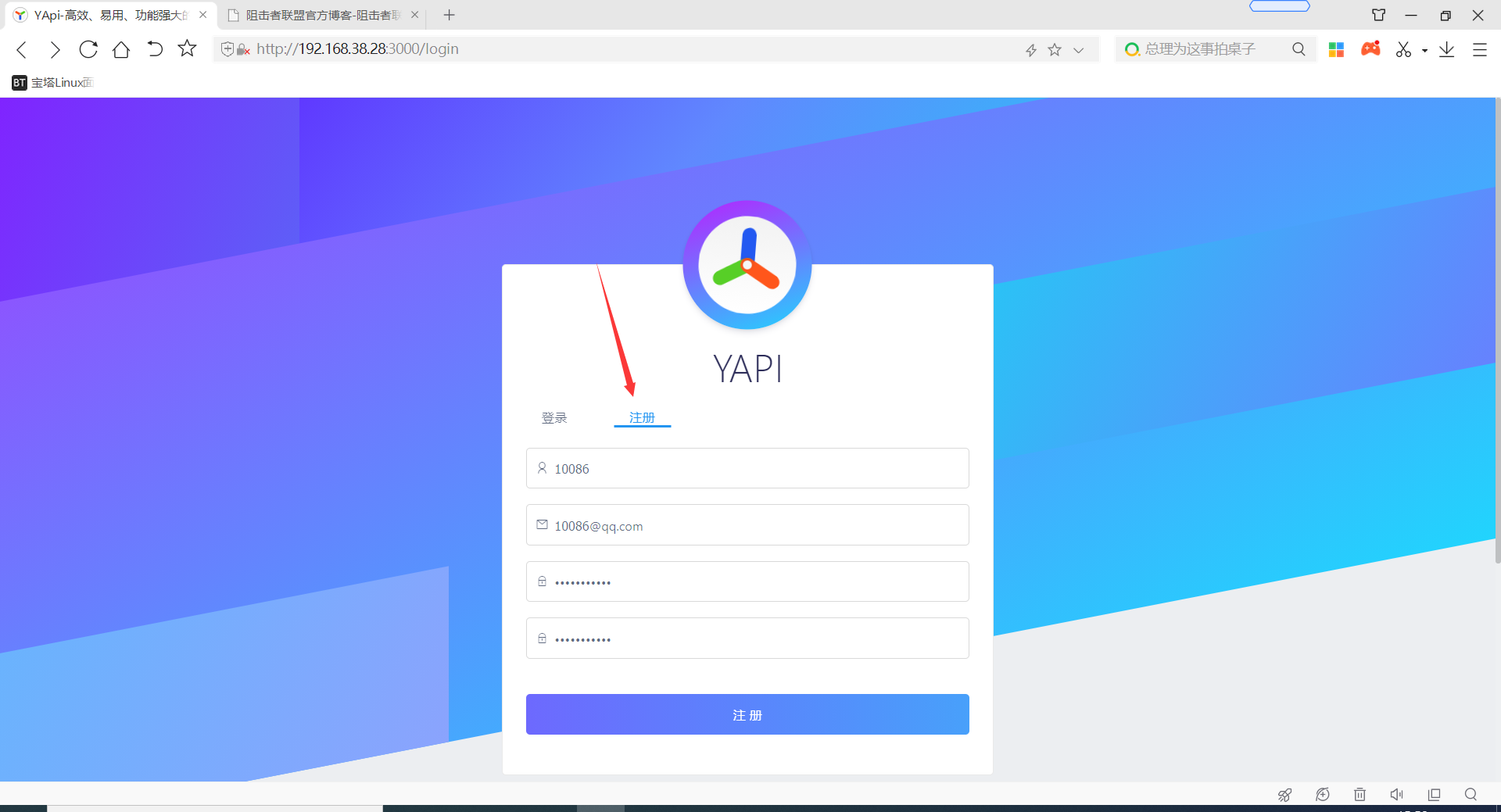
Task: Close the YApi browser tab
Action: [x=203, y=15]
